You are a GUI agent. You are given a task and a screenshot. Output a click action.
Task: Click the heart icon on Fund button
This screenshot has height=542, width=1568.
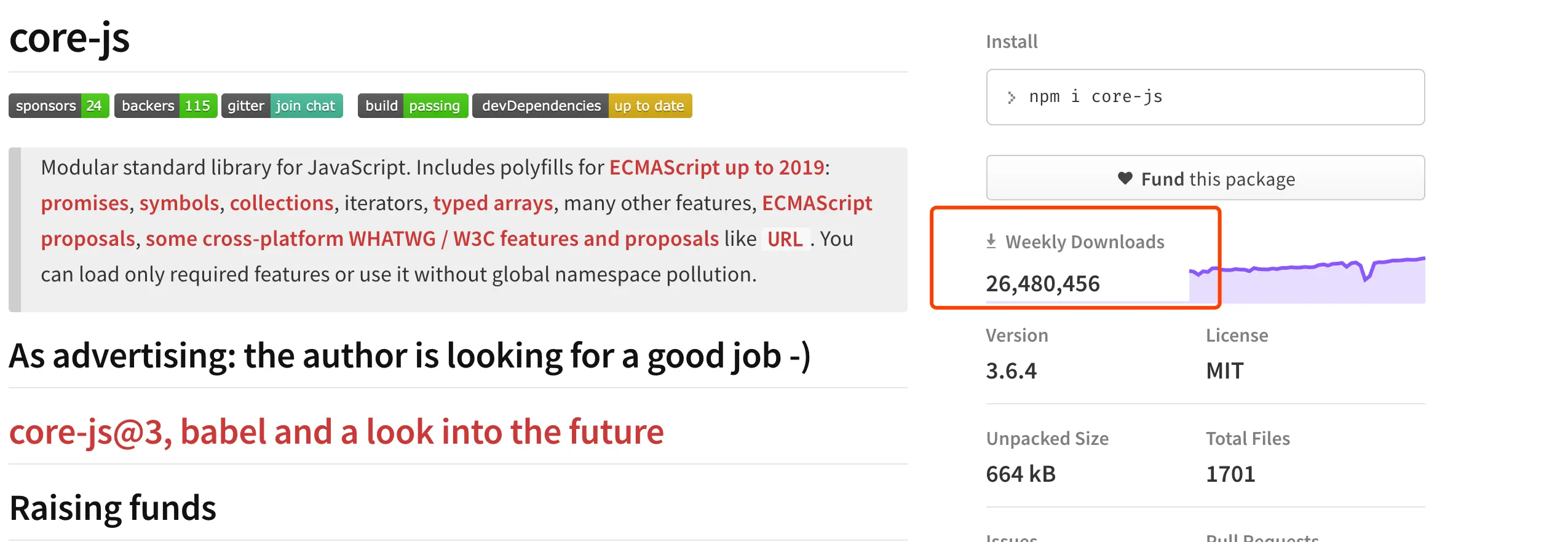click(x=1125, y=178)
